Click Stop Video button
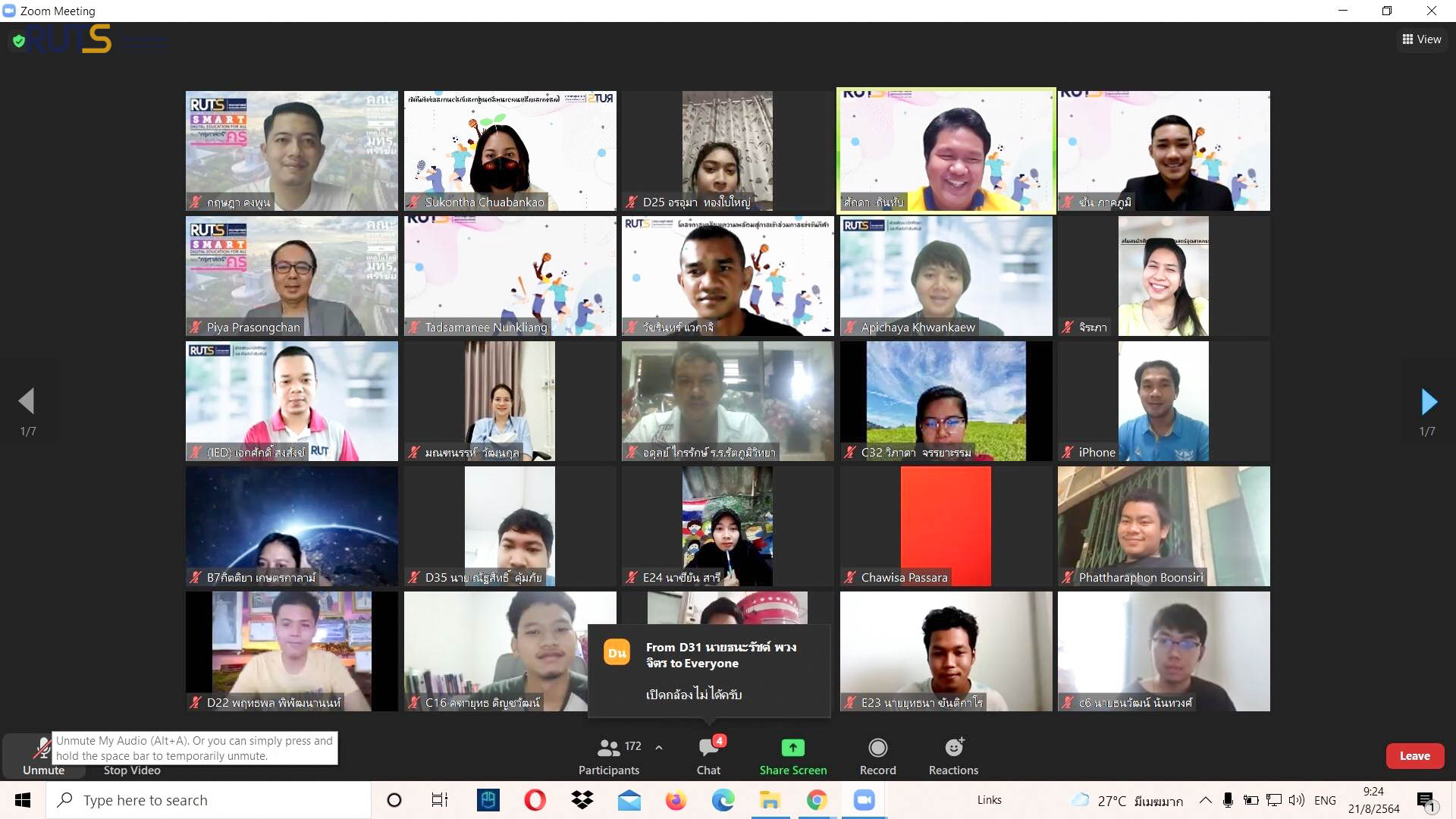The width and height of the screenshot is (1456, 819). point(132,770)
